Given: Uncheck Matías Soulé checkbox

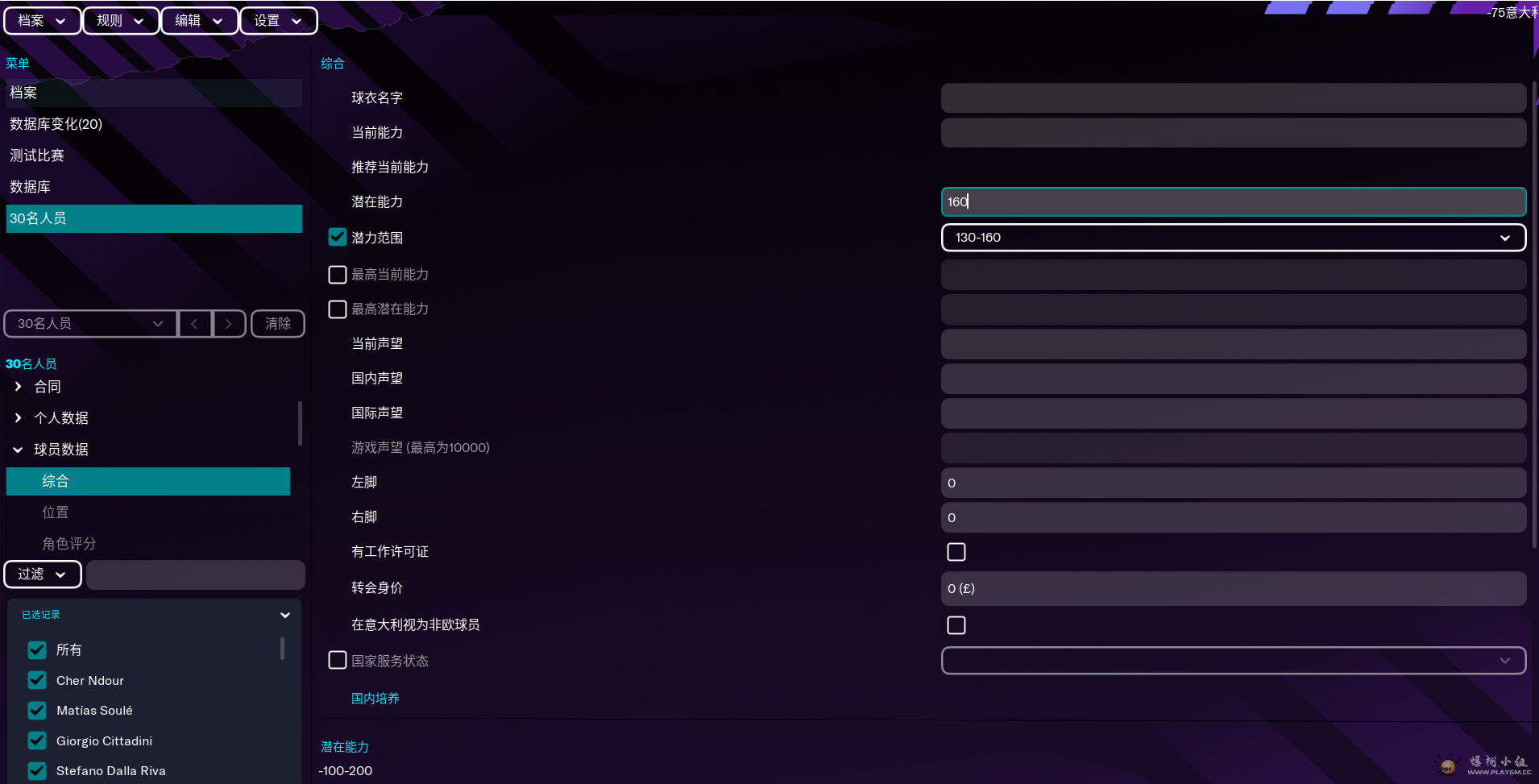Looking at the screenshot, I should click(x=37, y=711).
